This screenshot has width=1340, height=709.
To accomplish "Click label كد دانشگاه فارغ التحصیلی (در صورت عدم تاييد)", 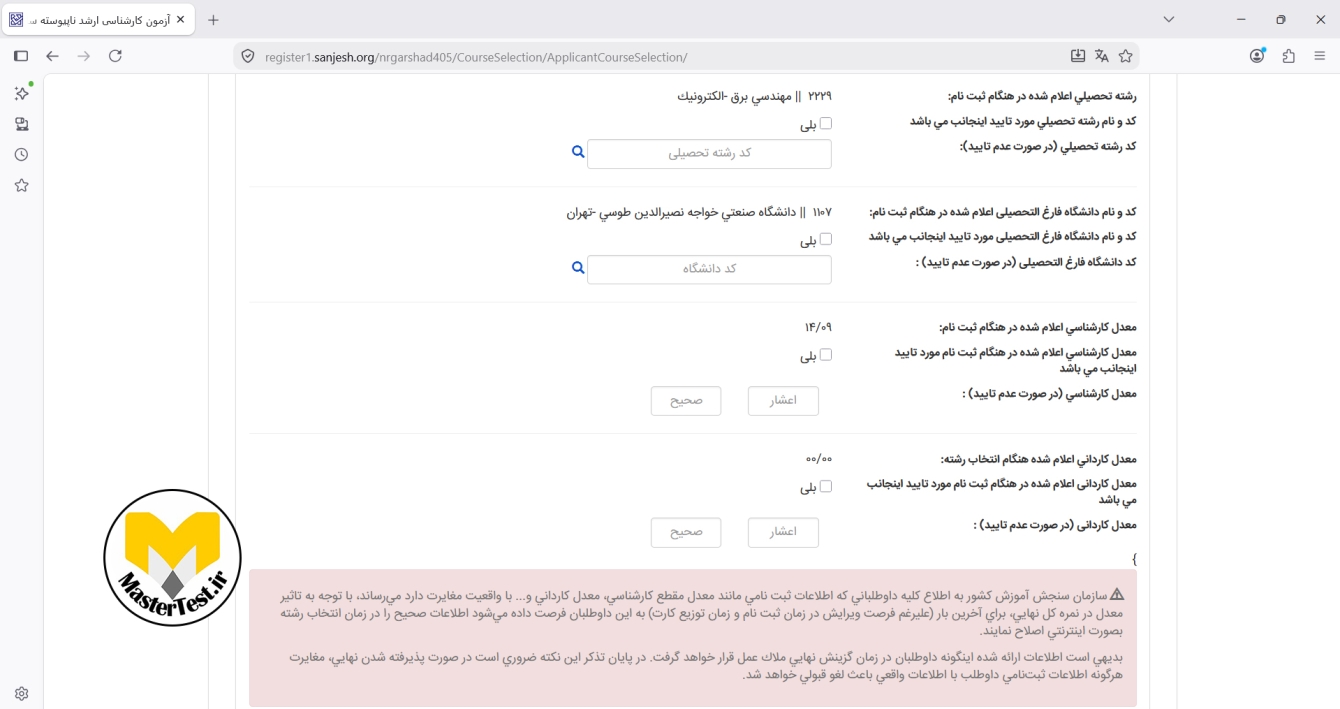I will (1026, 262).
